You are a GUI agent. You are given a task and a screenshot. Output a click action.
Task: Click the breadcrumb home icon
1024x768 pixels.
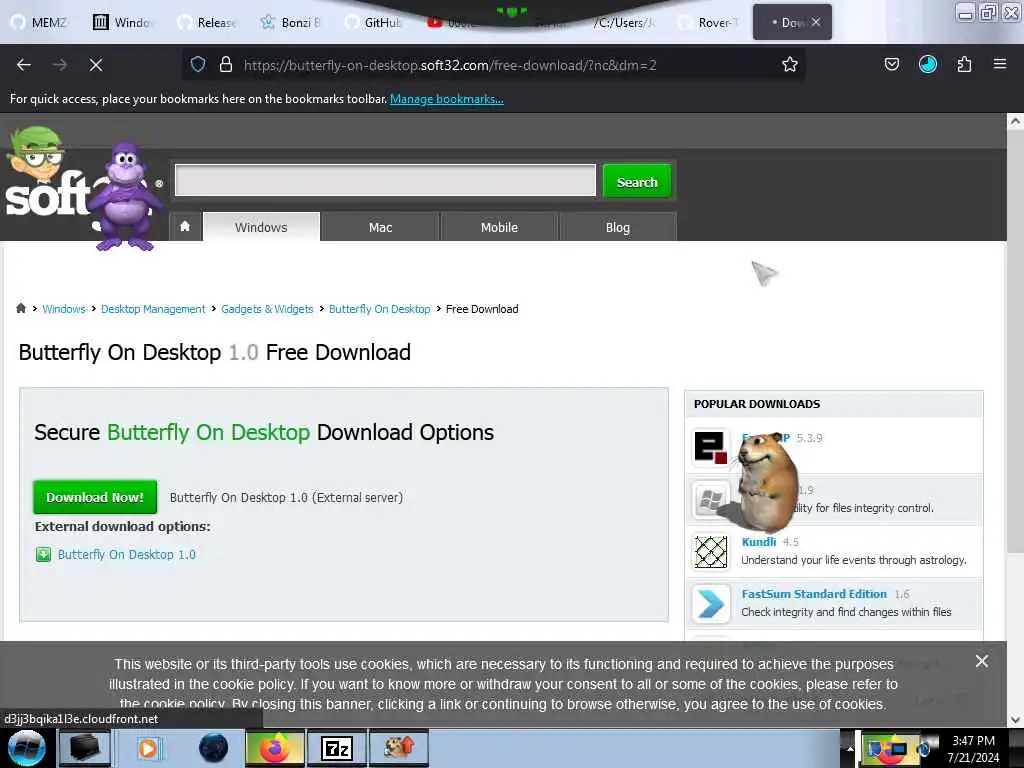(21, 308)
